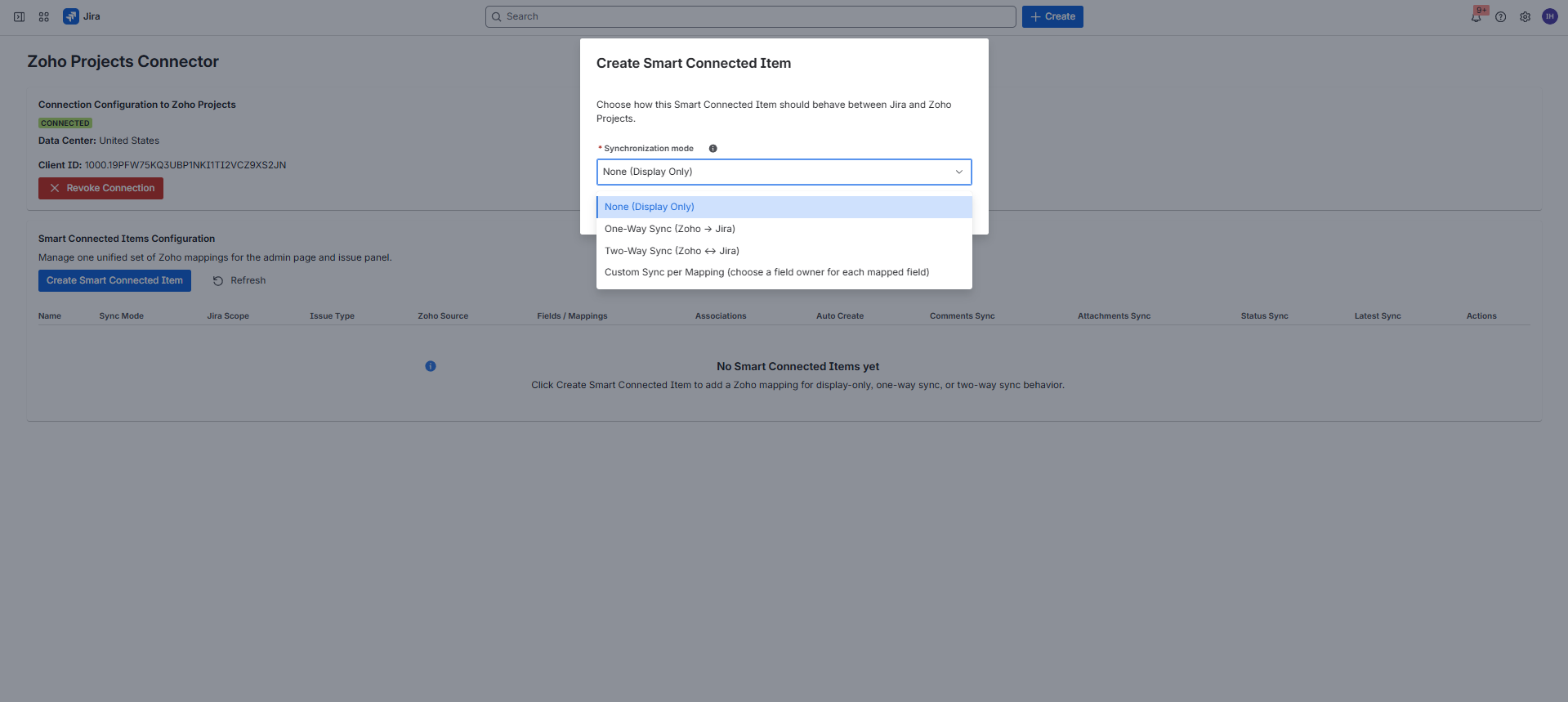Open the settings gear icon
Screen dimensions: 1568x702
point(1526,16)
